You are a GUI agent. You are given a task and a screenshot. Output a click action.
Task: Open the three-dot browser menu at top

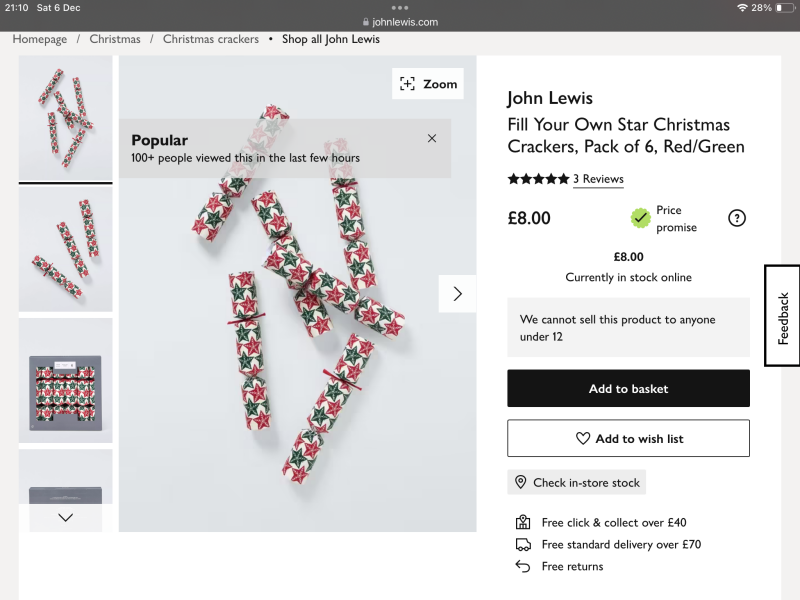tap(400, 7)
